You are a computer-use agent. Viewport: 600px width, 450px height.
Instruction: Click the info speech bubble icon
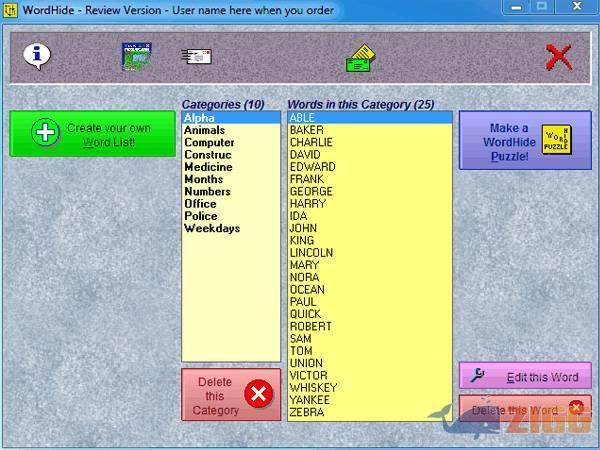(37, 56)
